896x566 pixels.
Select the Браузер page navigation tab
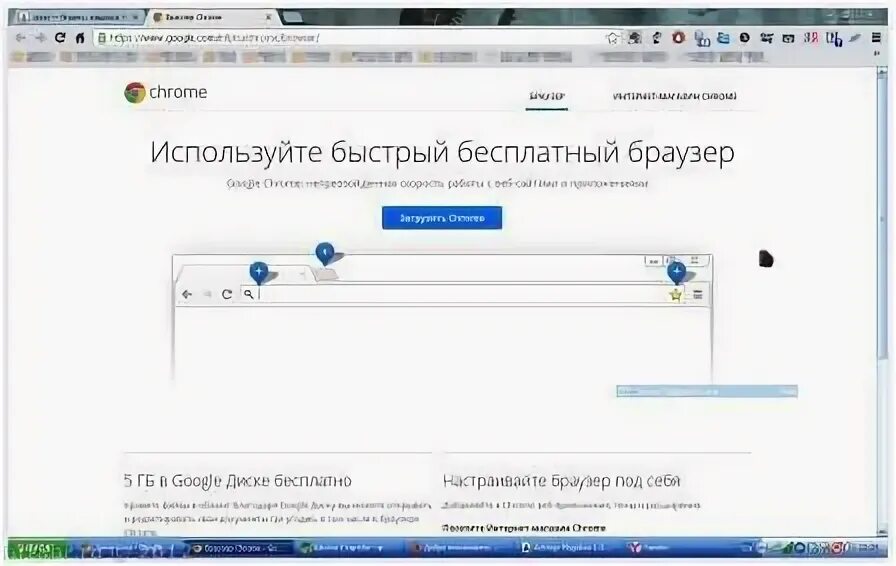[x=547, y=96]
